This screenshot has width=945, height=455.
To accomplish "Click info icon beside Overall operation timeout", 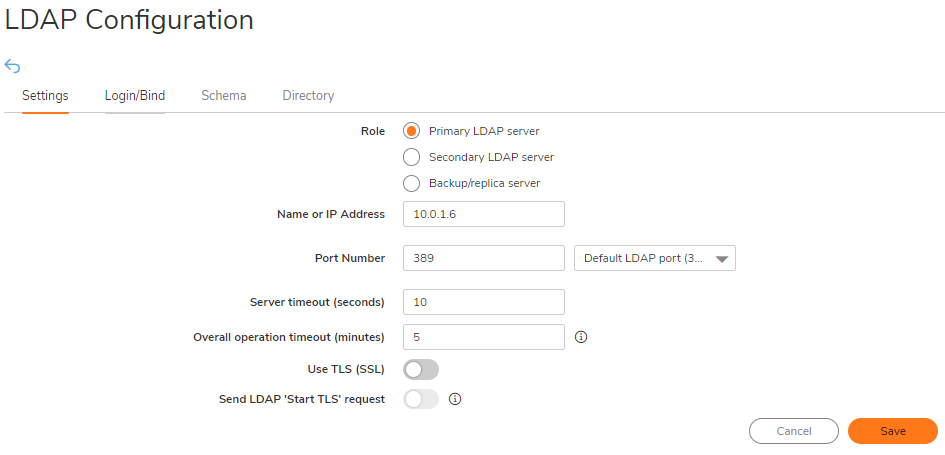I will [x=581, y=337].
